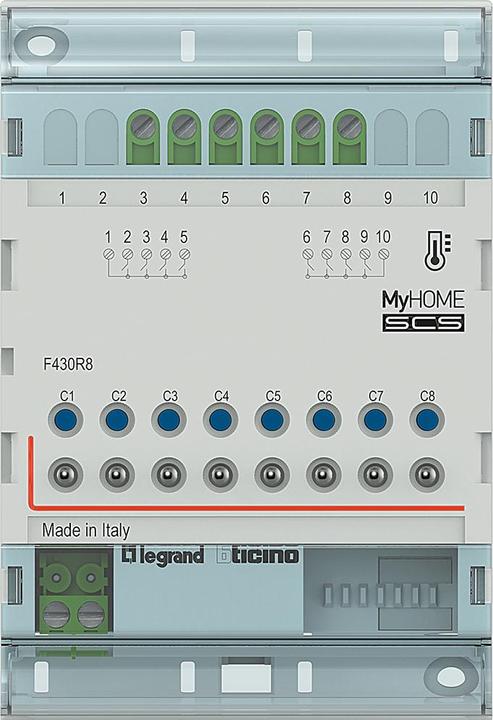Click the 'Made in Italy' text

click(x=85, y=530)
